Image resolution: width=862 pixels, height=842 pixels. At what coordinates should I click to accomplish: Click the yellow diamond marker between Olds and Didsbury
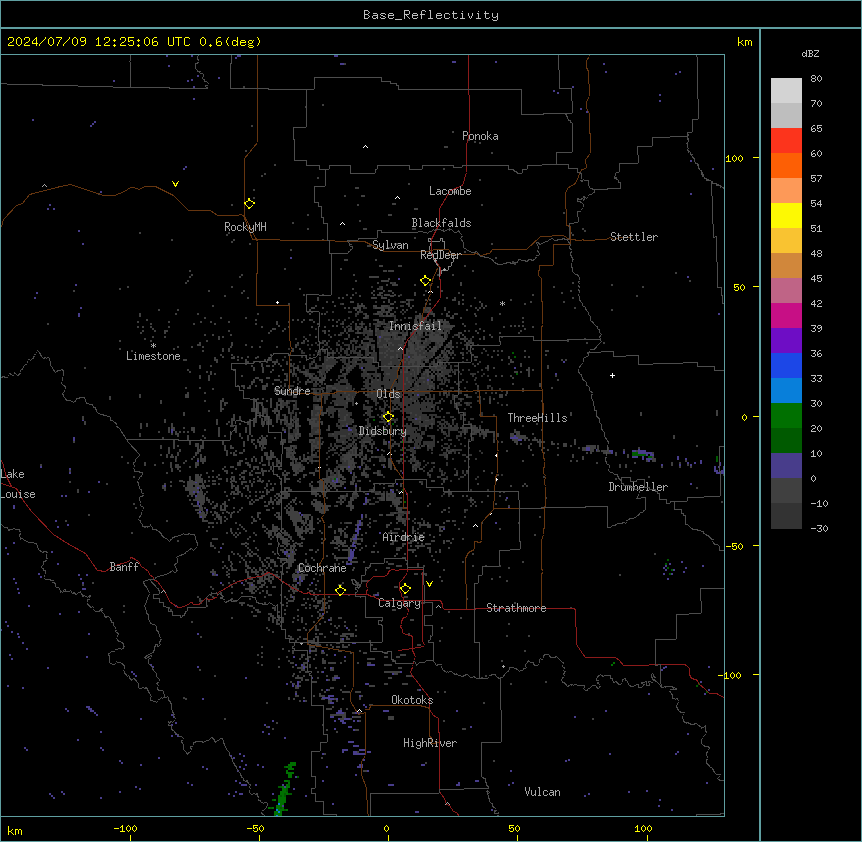(389, 417)
